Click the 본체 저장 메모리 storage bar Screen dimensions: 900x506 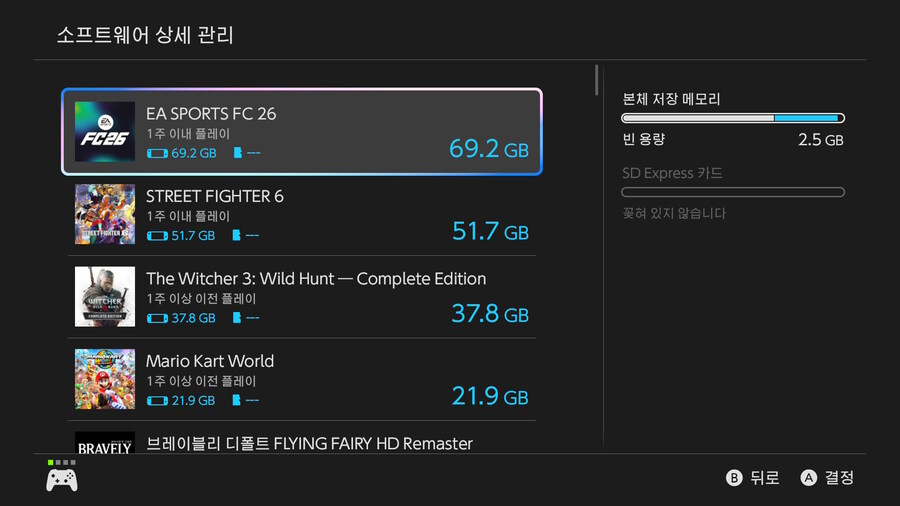pos(733,118)
